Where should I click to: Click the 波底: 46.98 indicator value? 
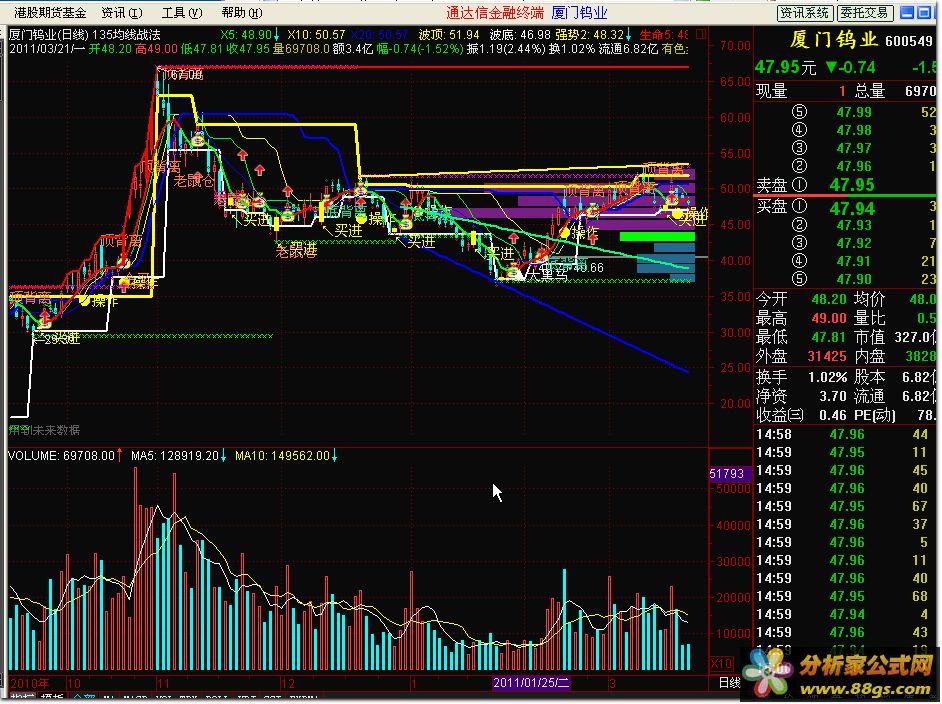(520, 35)
